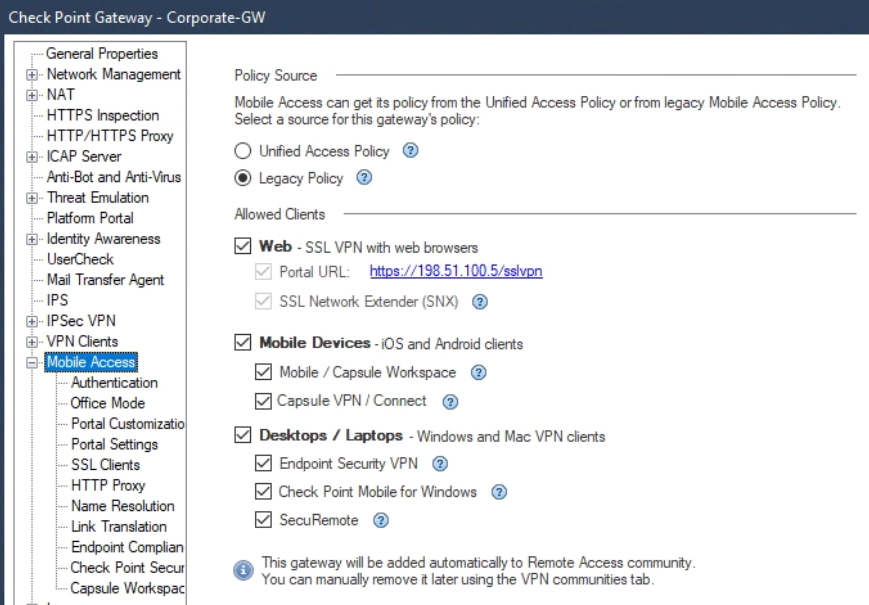Open Name Resolution settings
The width and height of the screenshot is (869, 605).
pos(122,506)
